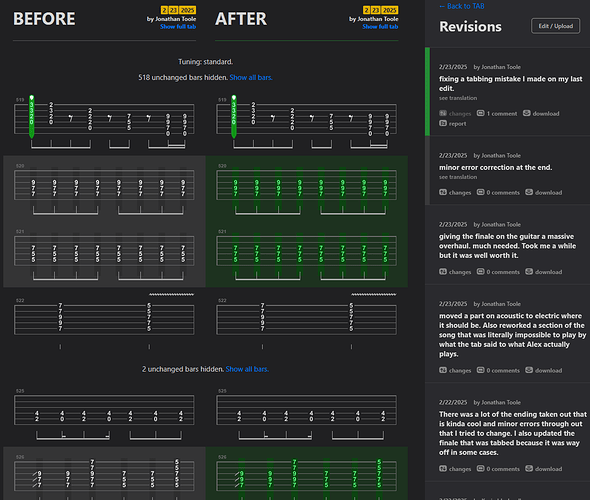Select the 'fixing a tabbing mistake' revision title
The height and width of the screenshot is (500, 590).
click(x=511, y=84)
